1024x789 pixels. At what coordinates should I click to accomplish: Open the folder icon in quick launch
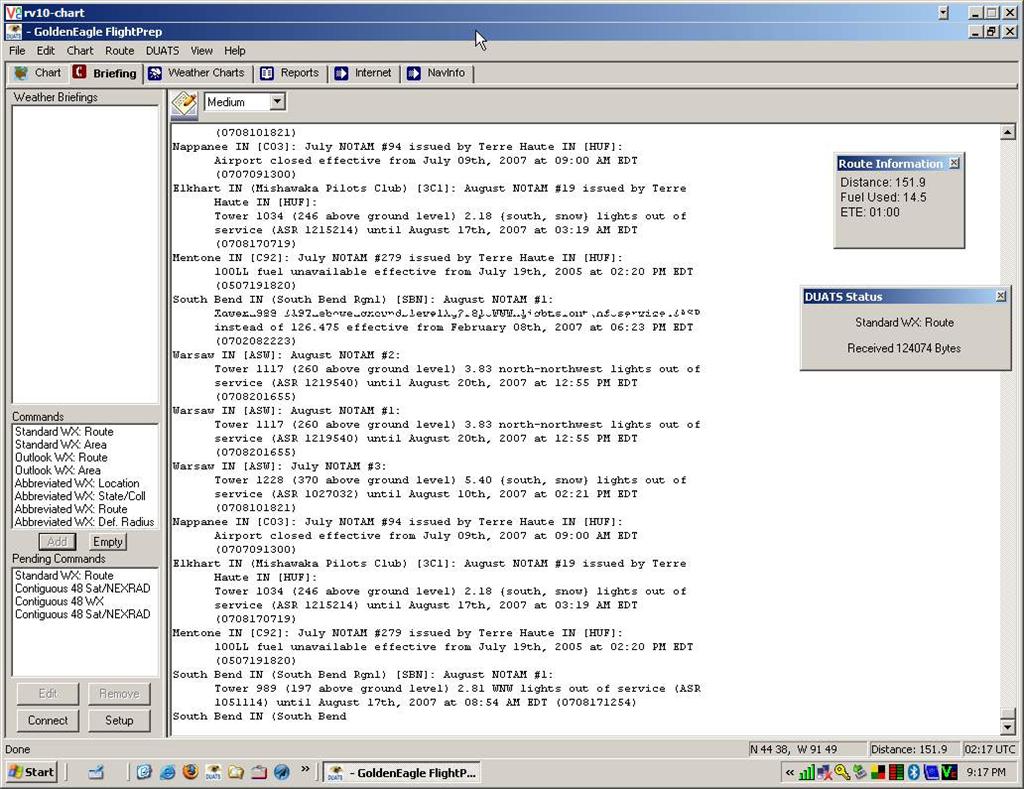point(236,773)
